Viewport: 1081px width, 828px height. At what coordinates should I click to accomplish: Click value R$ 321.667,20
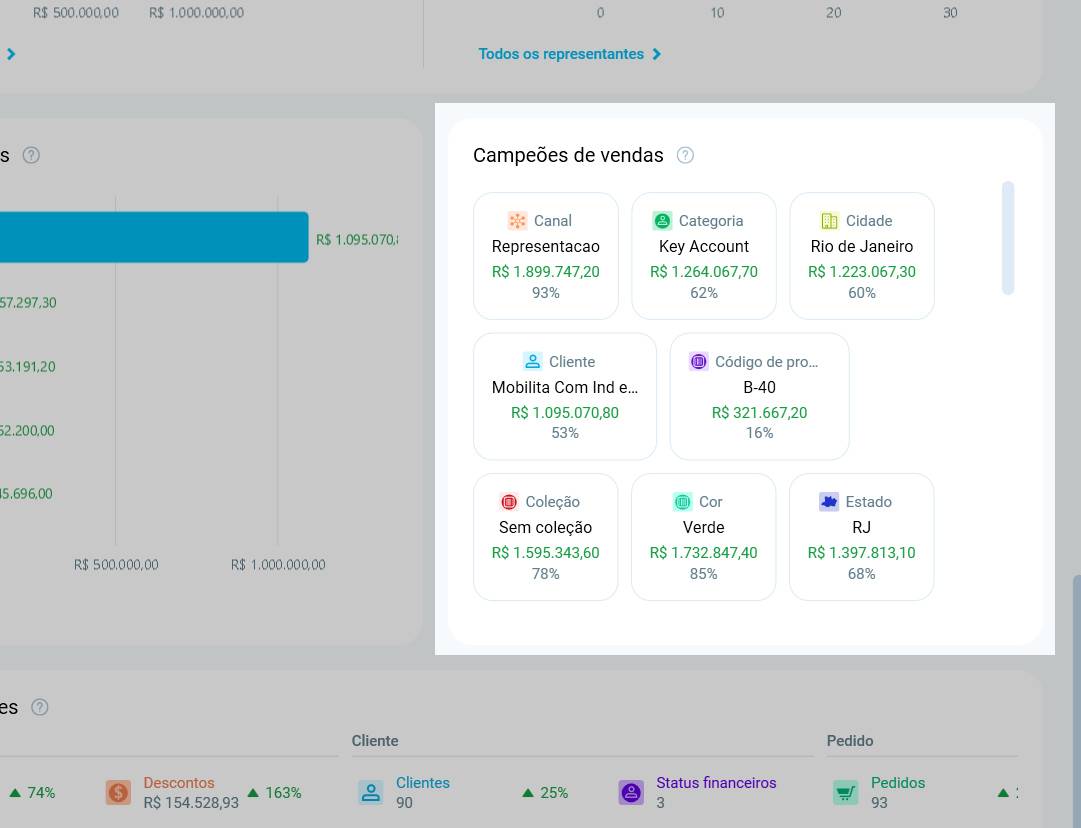760,412
